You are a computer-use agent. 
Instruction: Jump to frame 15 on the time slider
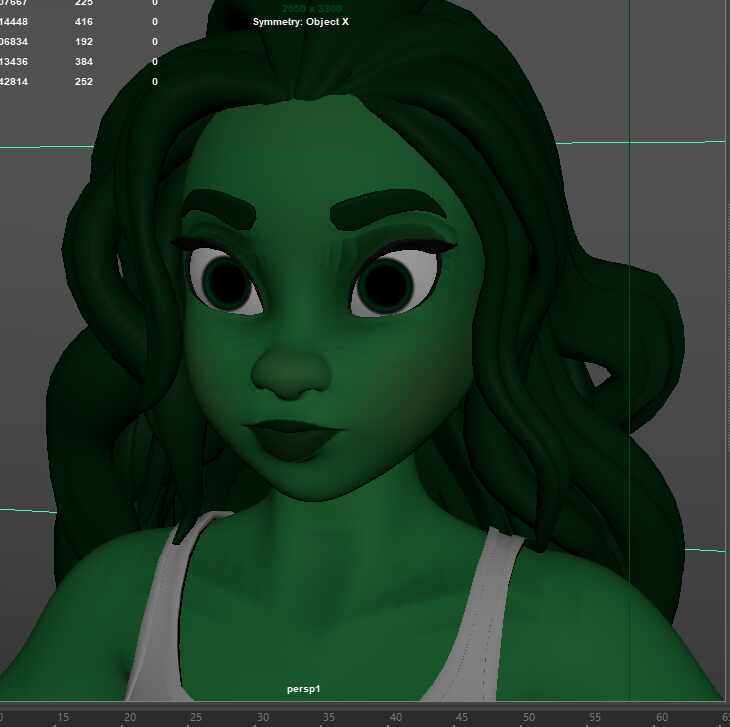[63, 717]
